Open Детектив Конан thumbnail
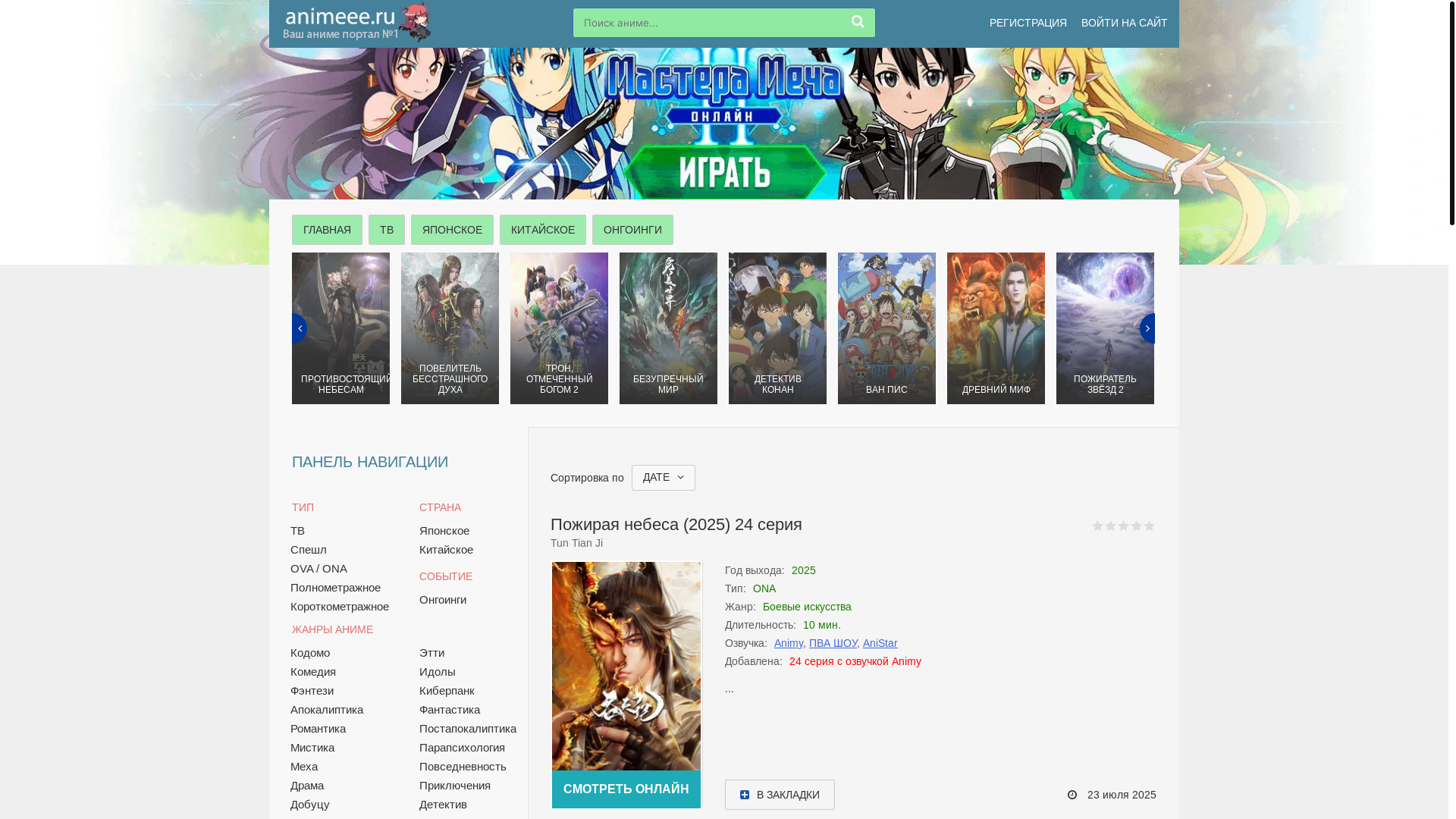 coord(777,328)
